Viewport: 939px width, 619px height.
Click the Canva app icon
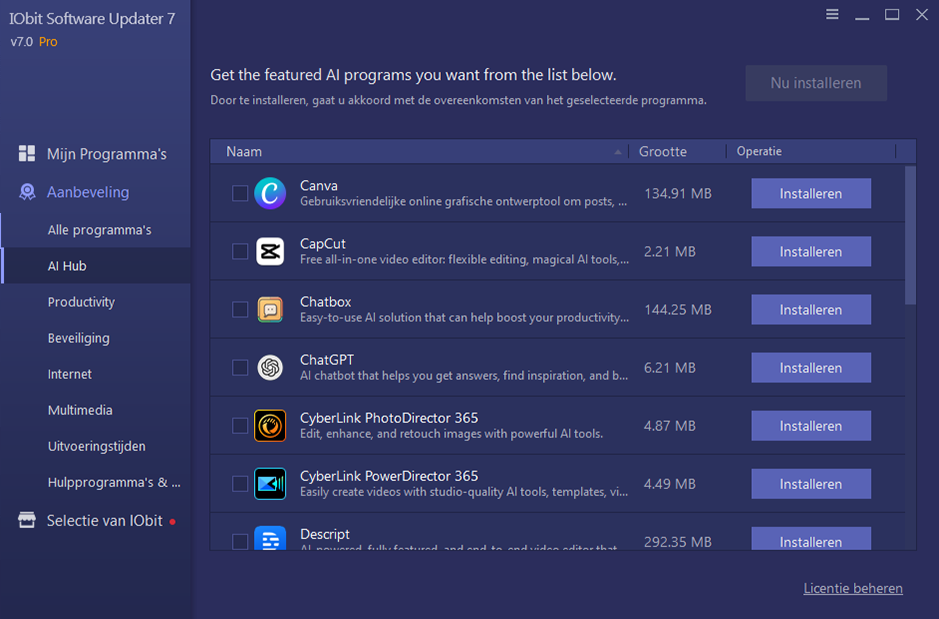[270, 193]
